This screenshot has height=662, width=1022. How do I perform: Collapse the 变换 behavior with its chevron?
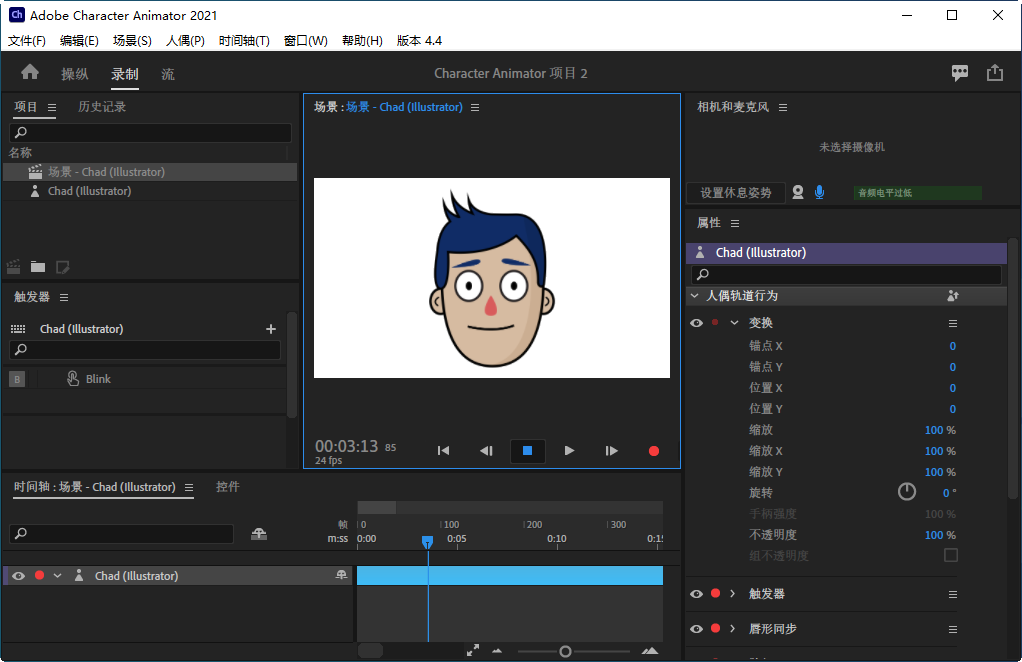click(734, 322)
